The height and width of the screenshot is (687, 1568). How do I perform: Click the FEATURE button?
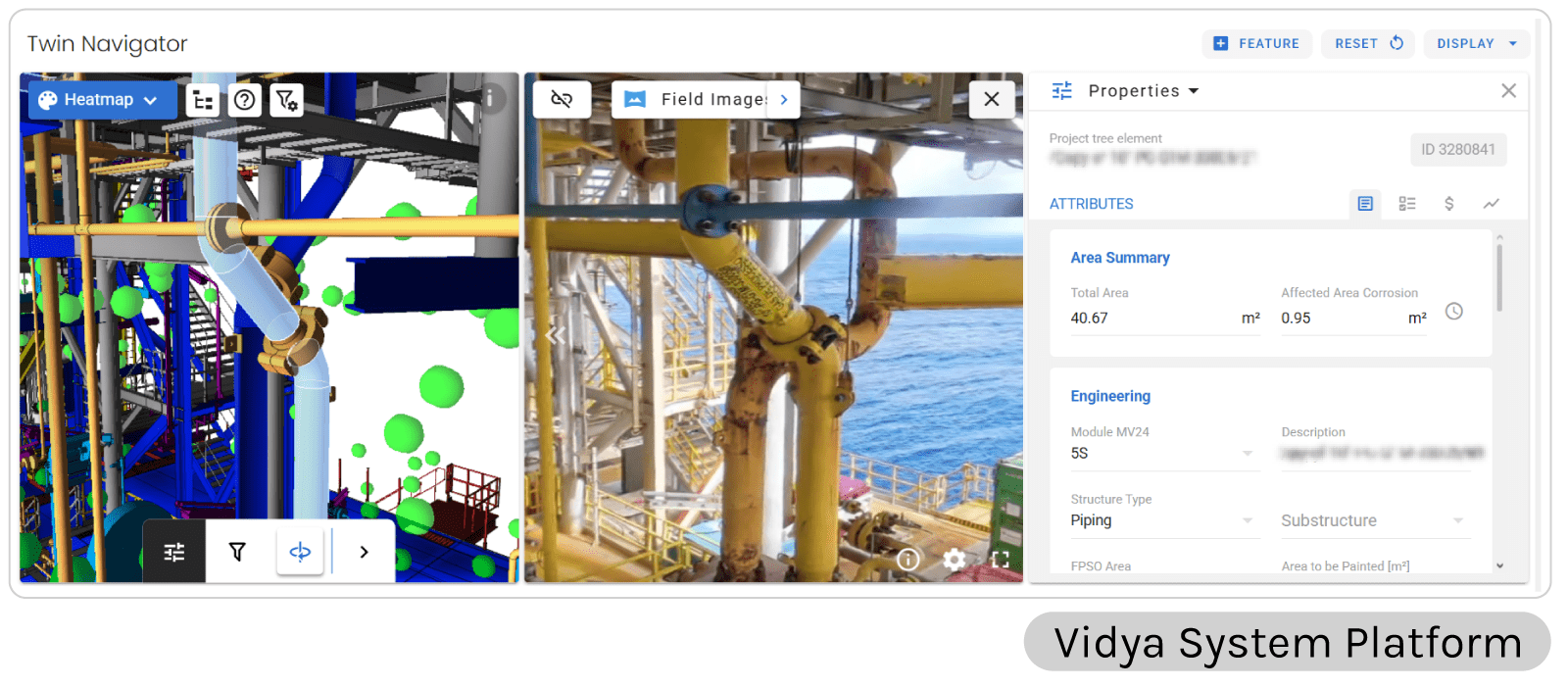pyautogui.click(x=1256, y=43)
